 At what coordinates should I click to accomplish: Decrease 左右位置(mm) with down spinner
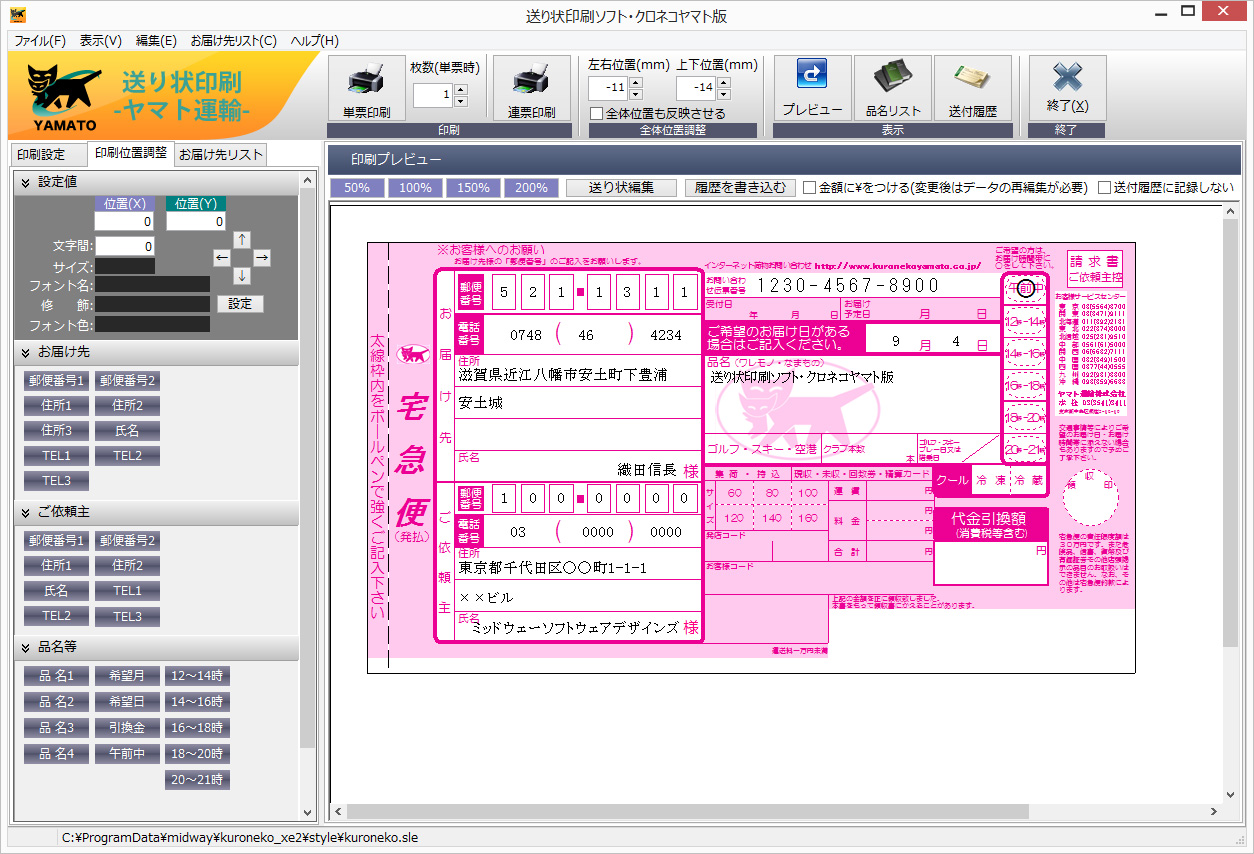pyautogui.click(x=636, y=93)
